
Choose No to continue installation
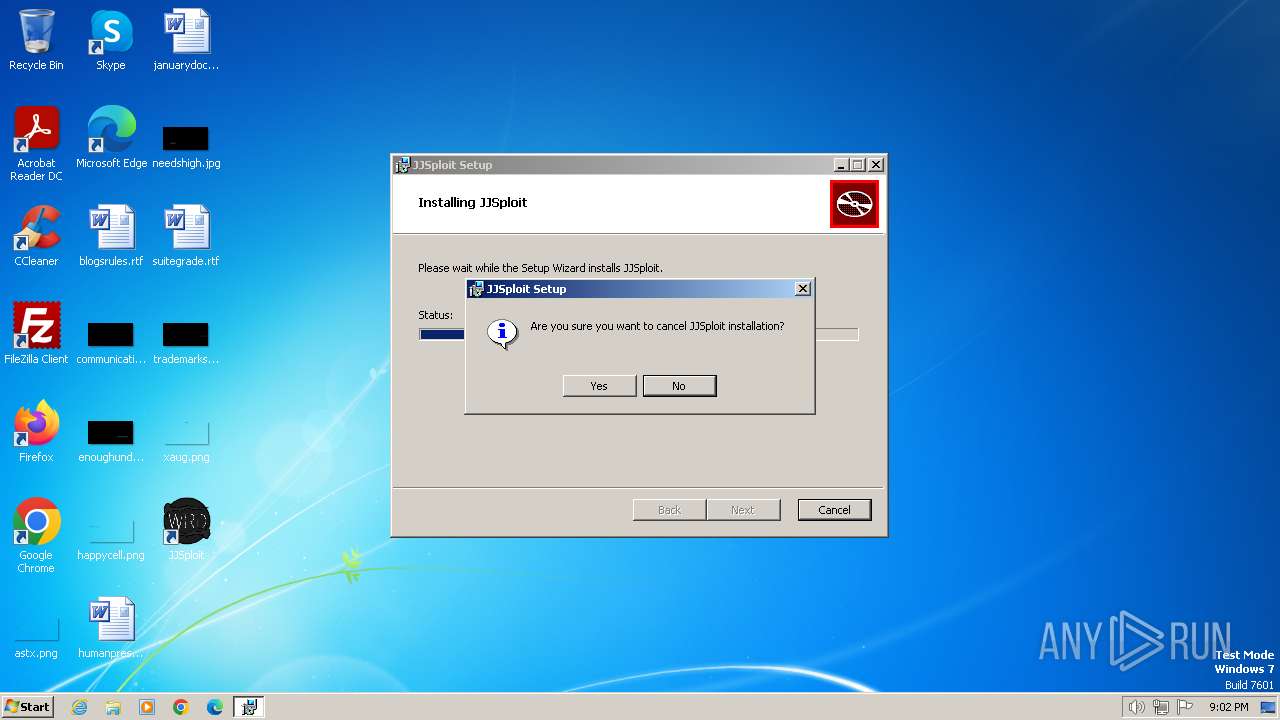(679, 386)
